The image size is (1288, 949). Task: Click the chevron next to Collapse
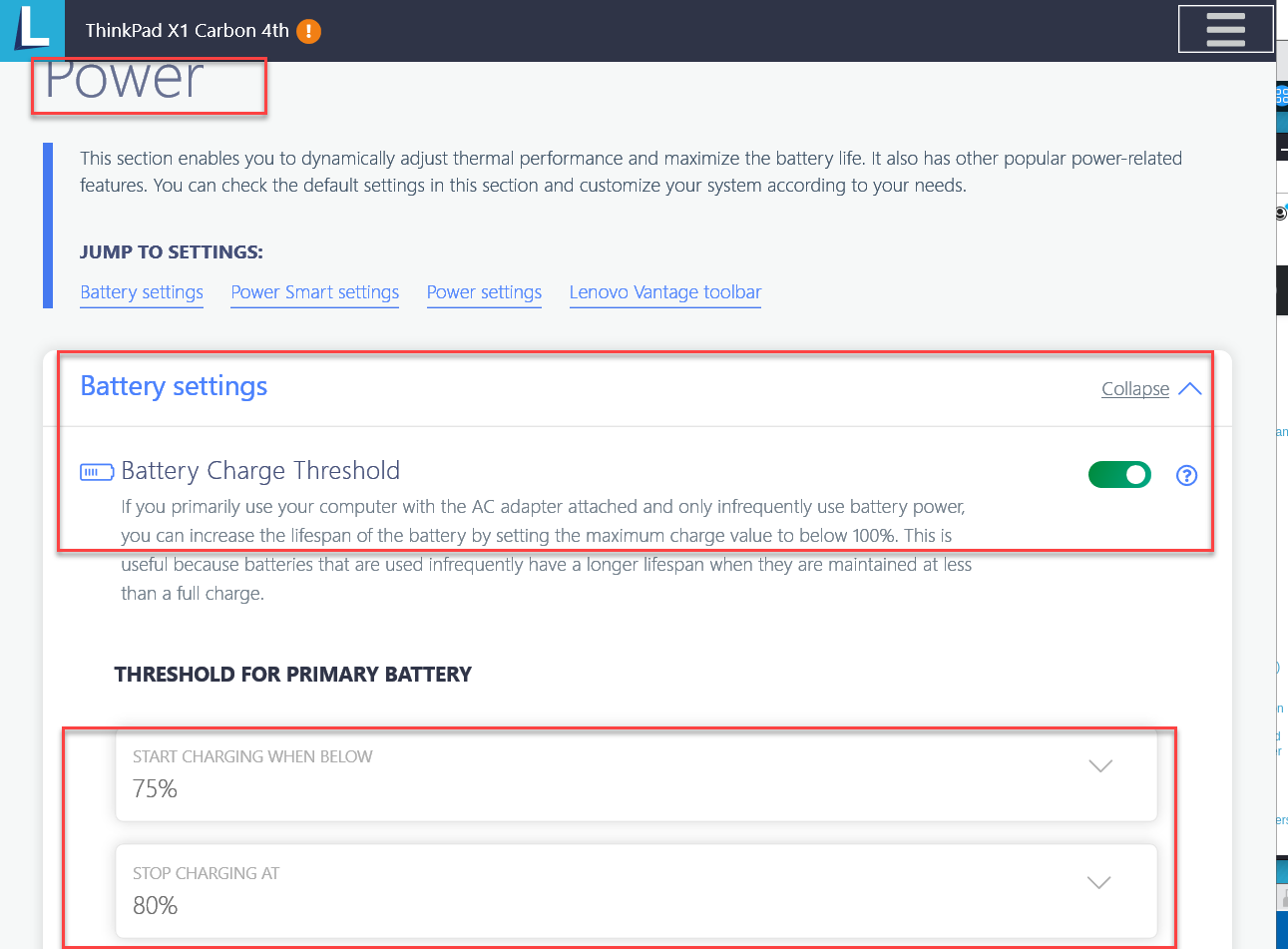click(1189, 388)
